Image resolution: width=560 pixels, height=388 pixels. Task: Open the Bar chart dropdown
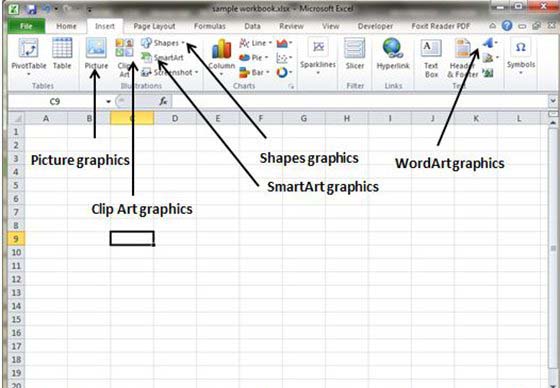pos(254,73)
